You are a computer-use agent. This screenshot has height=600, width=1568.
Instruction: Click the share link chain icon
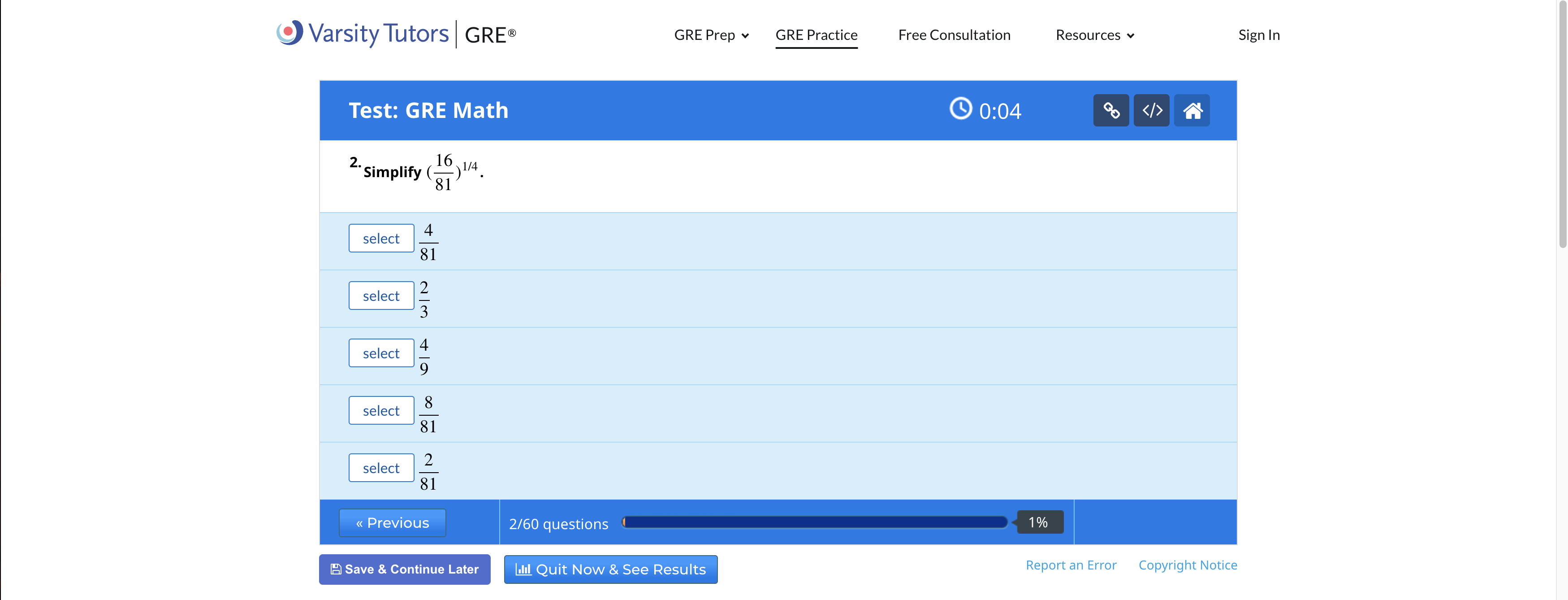click(1111, 110)
